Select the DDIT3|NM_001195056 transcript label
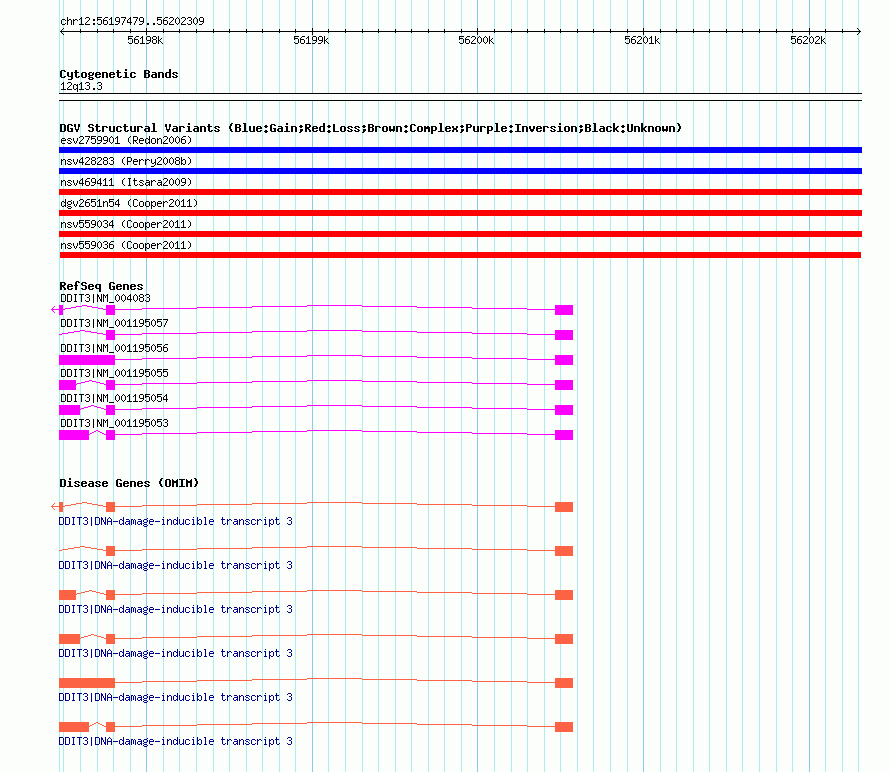 click(x=114, y=348)
